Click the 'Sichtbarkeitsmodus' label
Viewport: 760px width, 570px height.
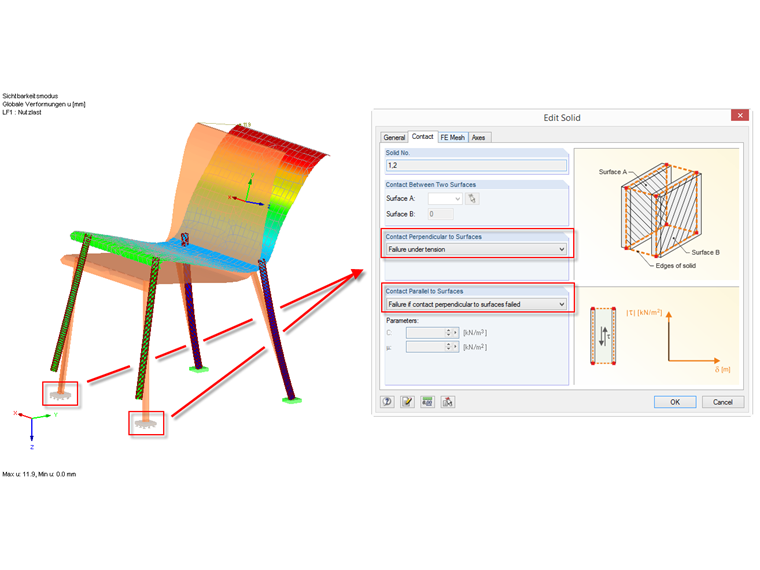pos(30,96)
